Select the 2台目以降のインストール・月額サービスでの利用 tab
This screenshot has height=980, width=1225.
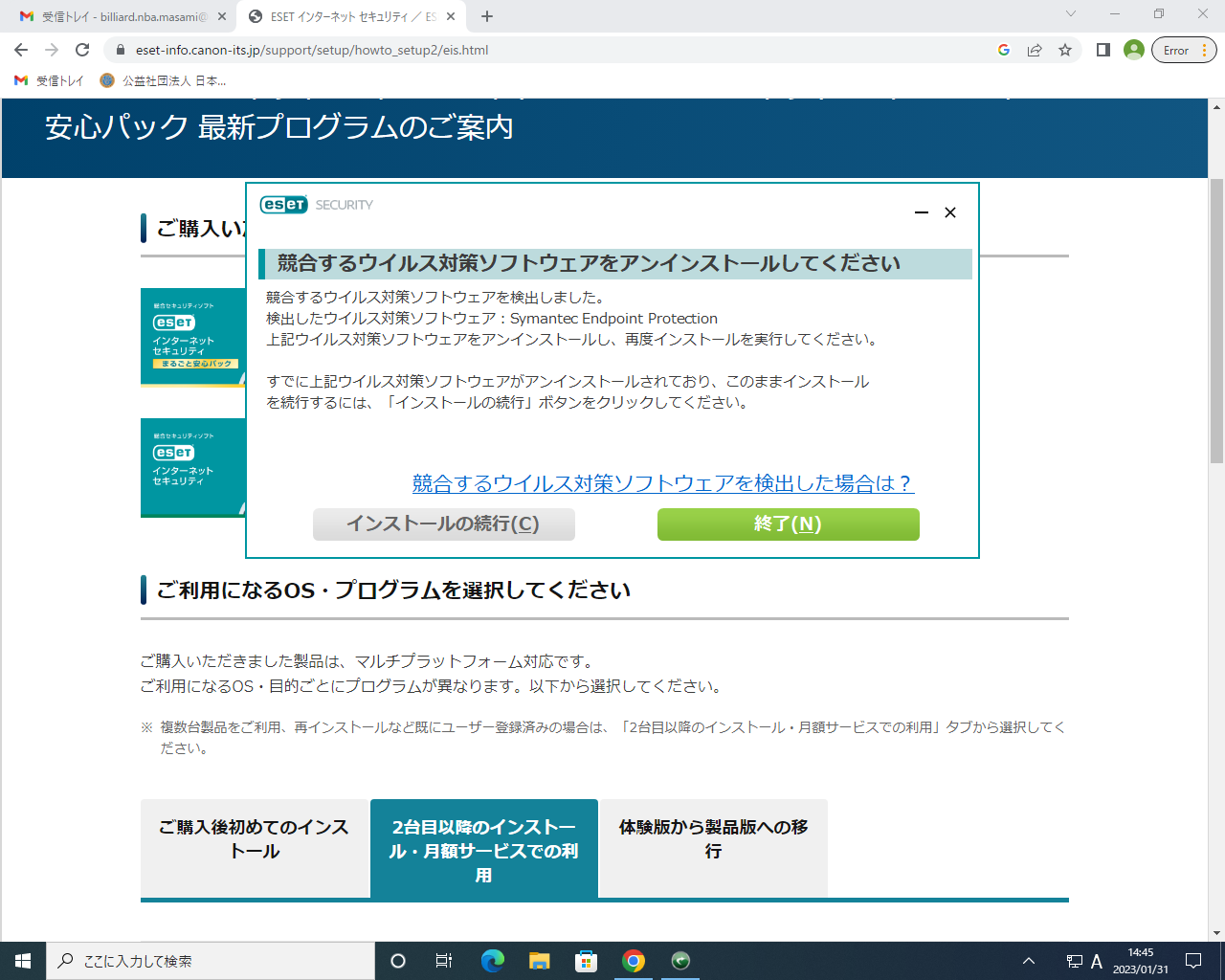(x=484, y=849)
